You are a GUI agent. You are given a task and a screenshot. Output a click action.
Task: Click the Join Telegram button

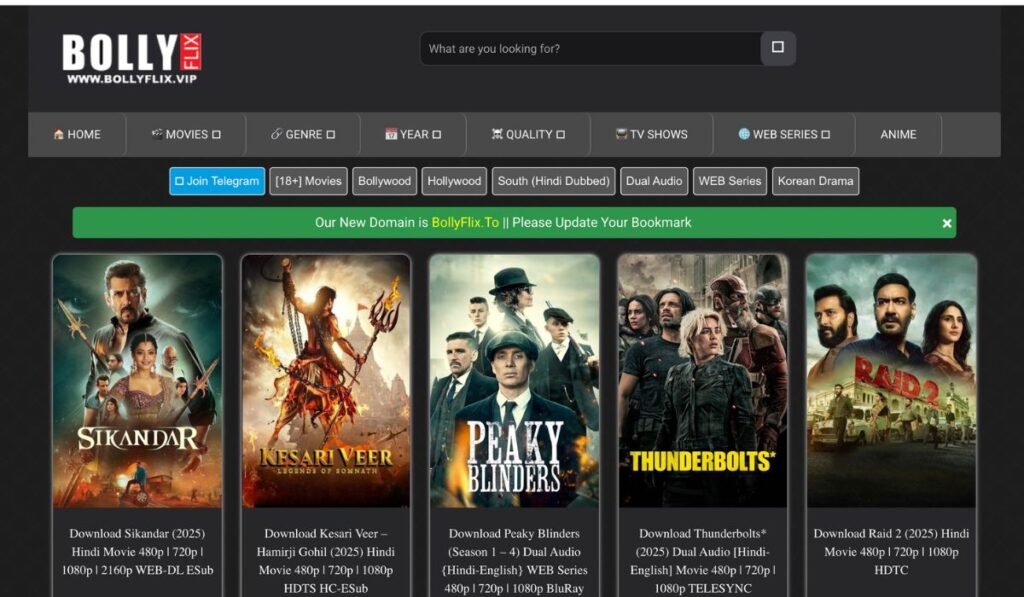pyautogui.click(x=217, y=181)
